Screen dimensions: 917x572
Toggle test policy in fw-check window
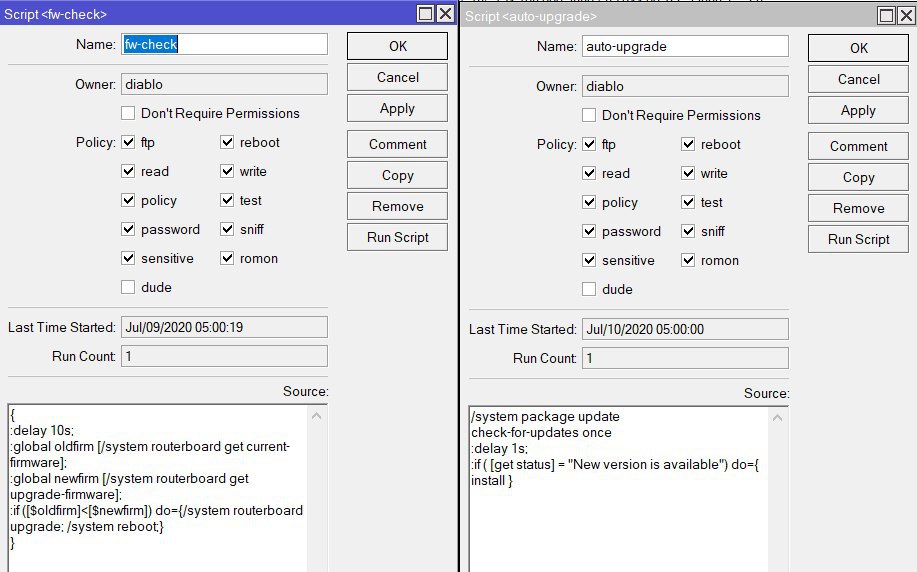(x=227, y=200)
